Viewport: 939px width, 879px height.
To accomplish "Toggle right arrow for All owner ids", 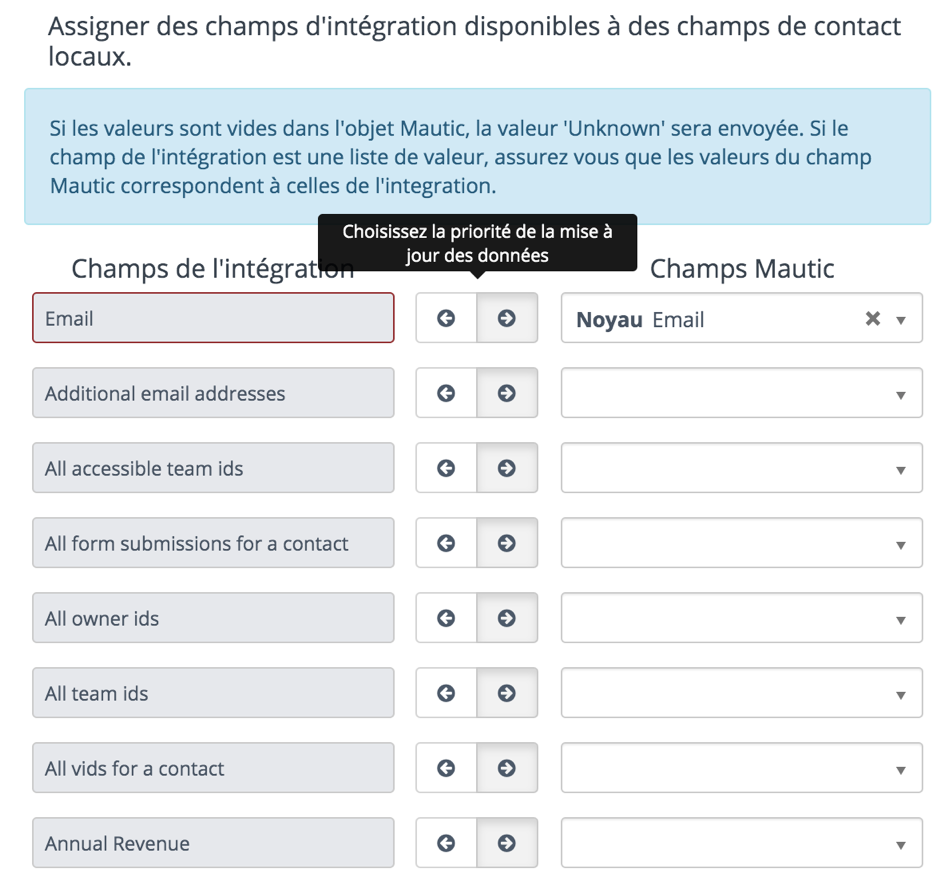I will click(507, 618).
